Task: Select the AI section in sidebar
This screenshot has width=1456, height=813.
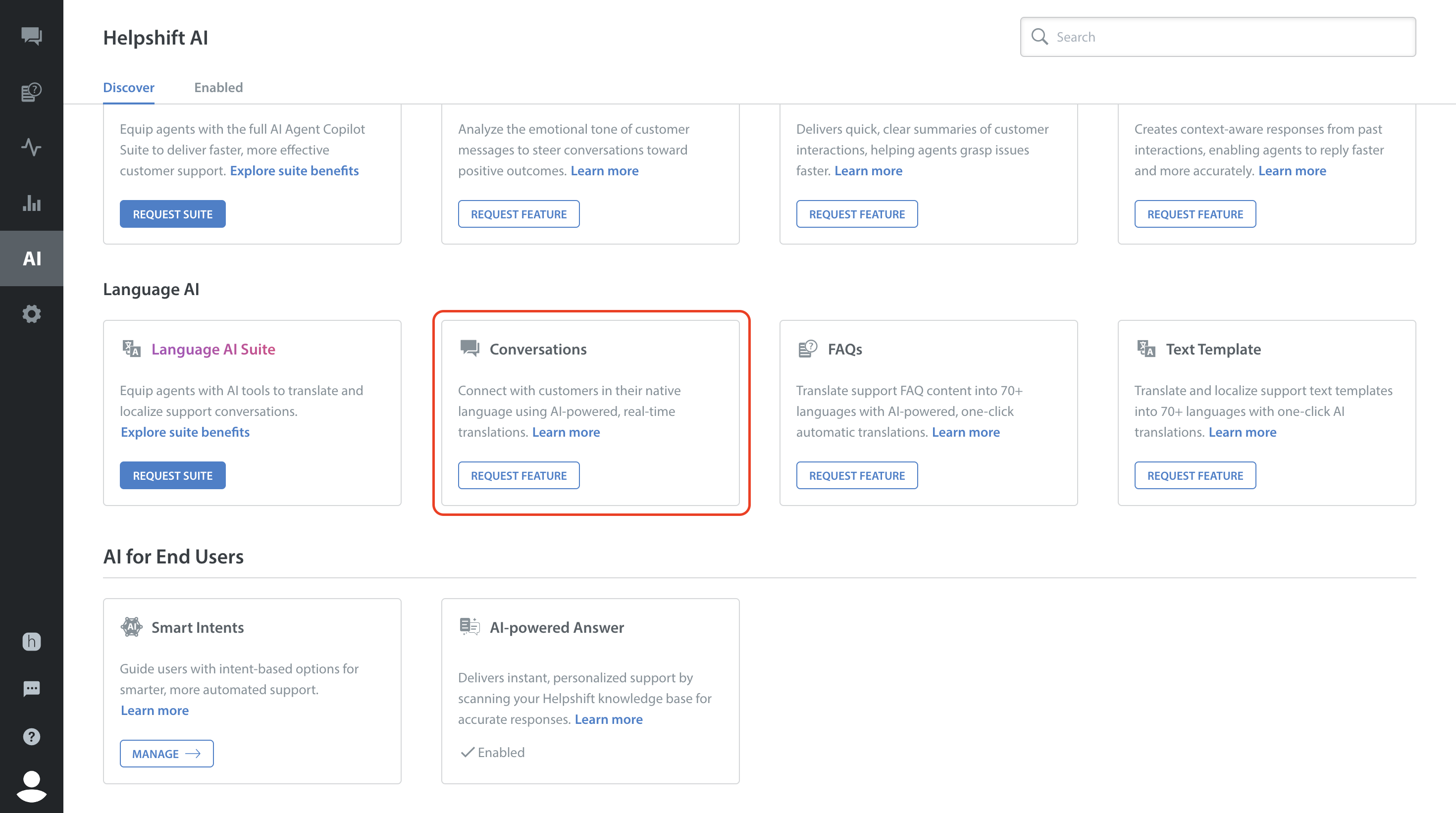Action: coord(32,258)
